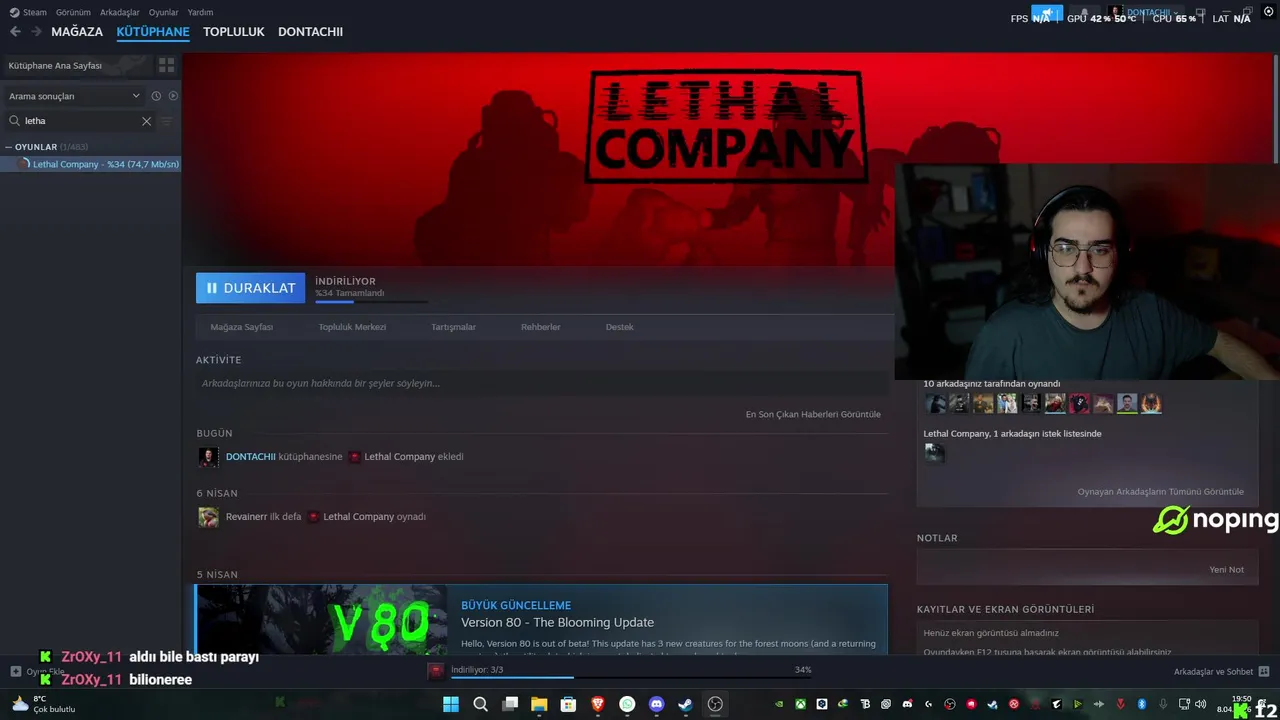The image size is (1280, 720).
Task: Open Version 80 - The Blooming Update title
Action: [x=557, y=622]
